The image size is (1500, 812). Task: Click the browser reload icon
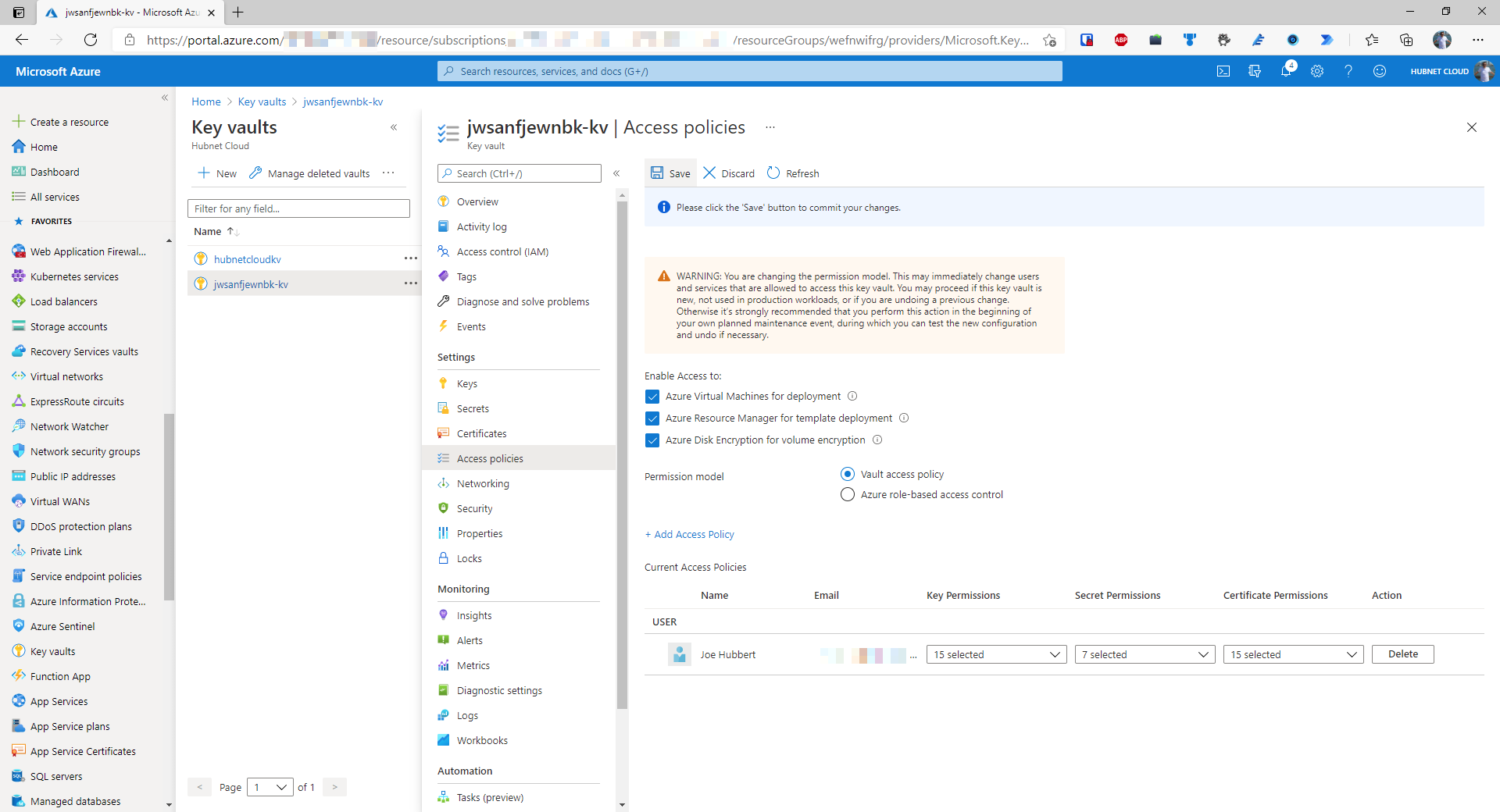click(91, 40)
